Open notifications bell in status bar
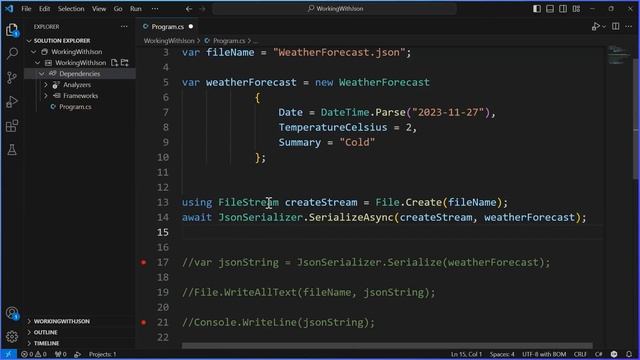The image size is (640, 360). pyautogui.click(x=629, y=354)
